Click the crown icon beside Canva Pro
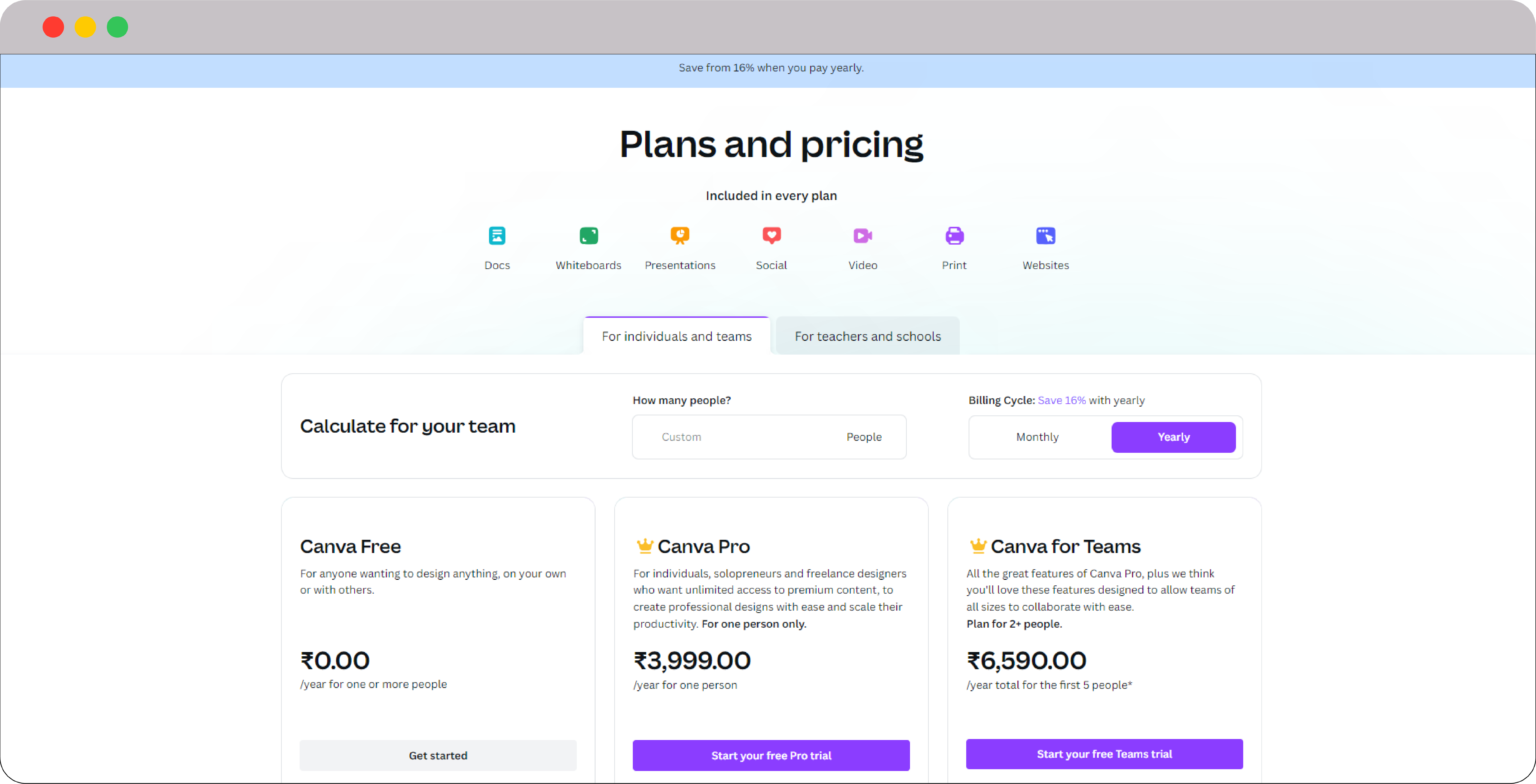This screenshot has width=1536, height=784. point(643,544)
